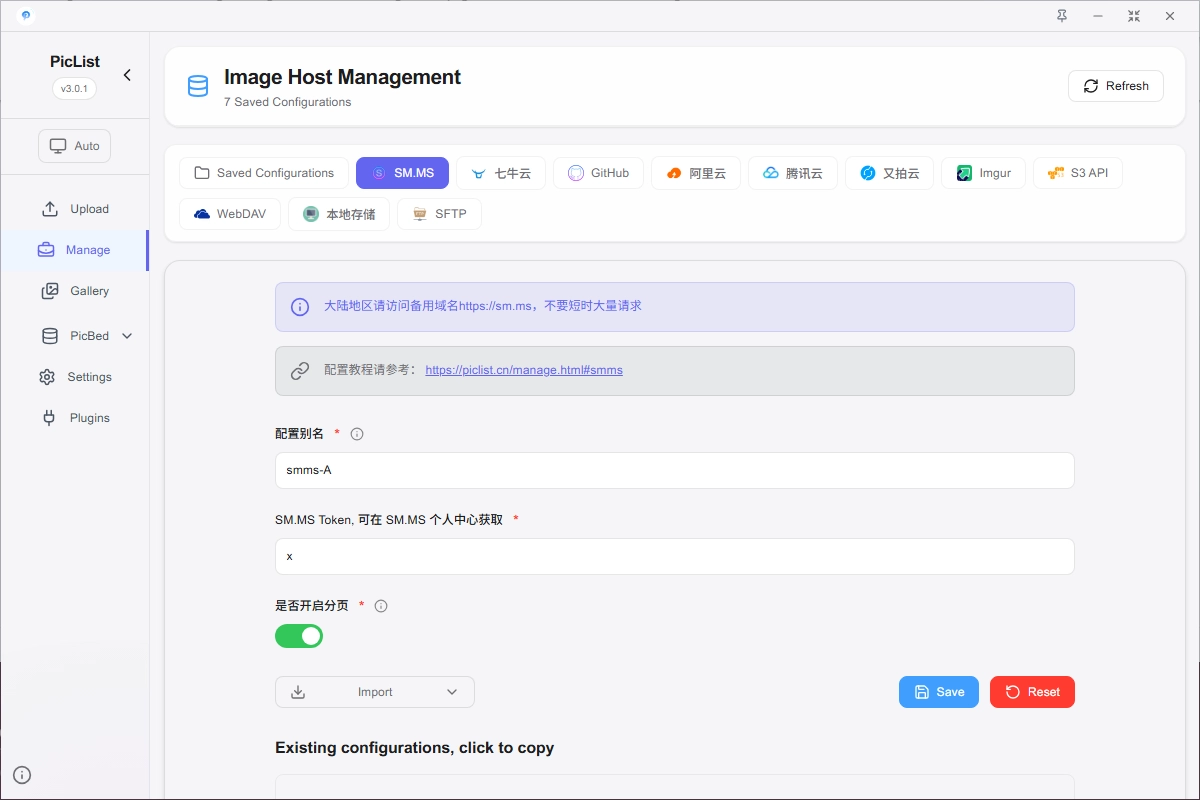Open the piclist.cn/manage.html#smms tutorial link
The image size is (1200, 800).
click(524, 370)
